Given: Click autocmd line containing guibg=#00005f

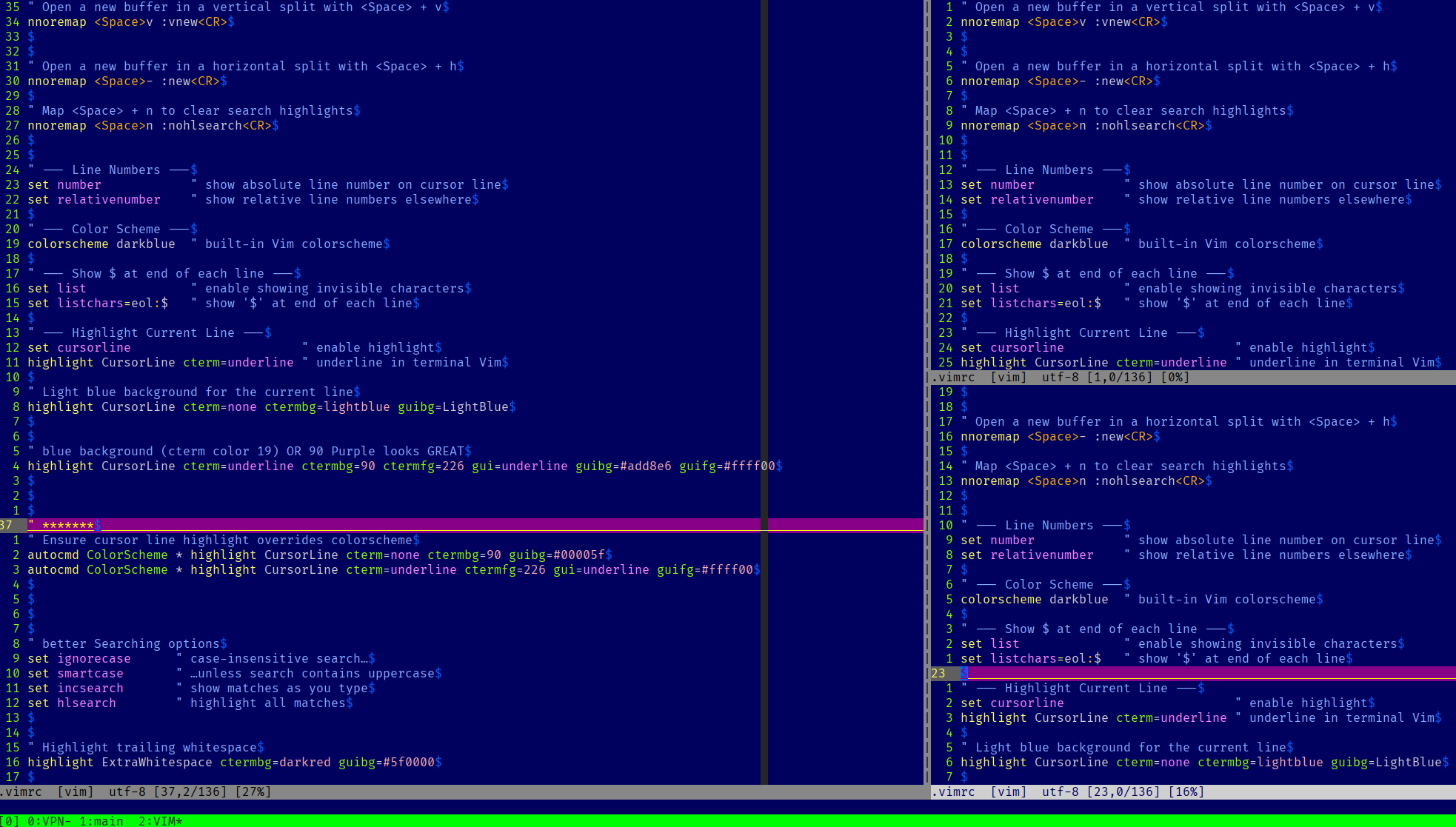Looking at the screenshot, I should tap(318, 555).
